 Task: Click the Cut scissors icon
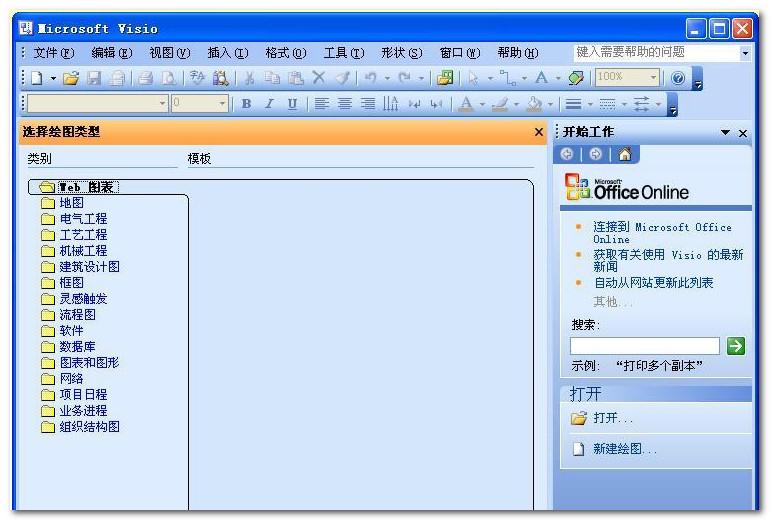pos(249,78)
